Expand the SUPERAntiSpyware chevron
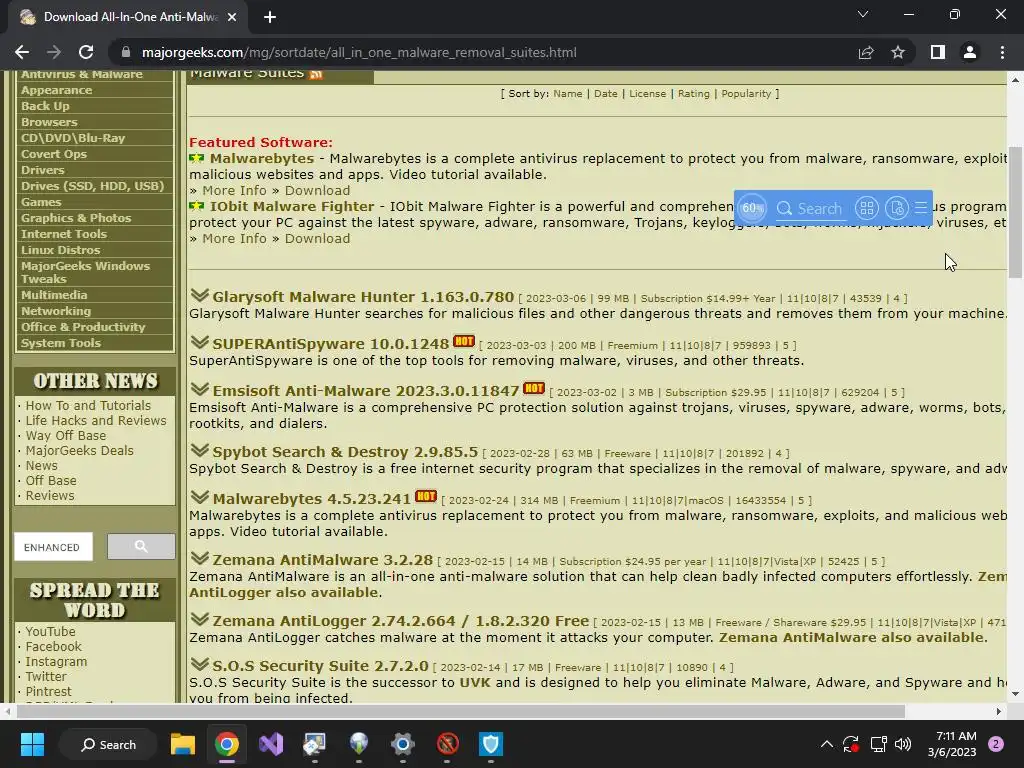The width and height of the screenshot is (1024, 768). [199, 342]
